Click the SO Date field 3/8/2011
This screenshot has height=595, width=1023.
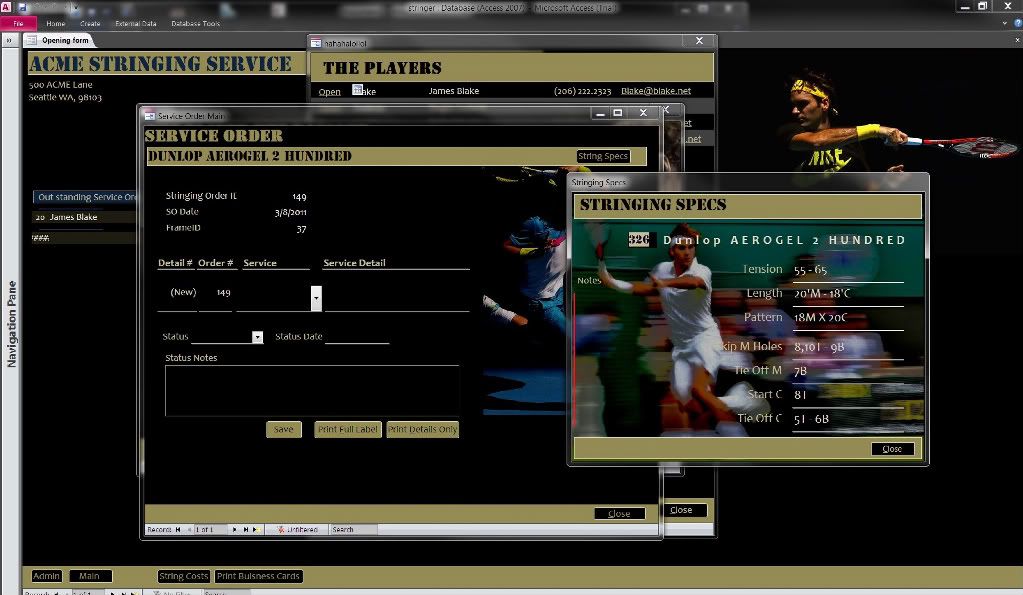point(290,212)
